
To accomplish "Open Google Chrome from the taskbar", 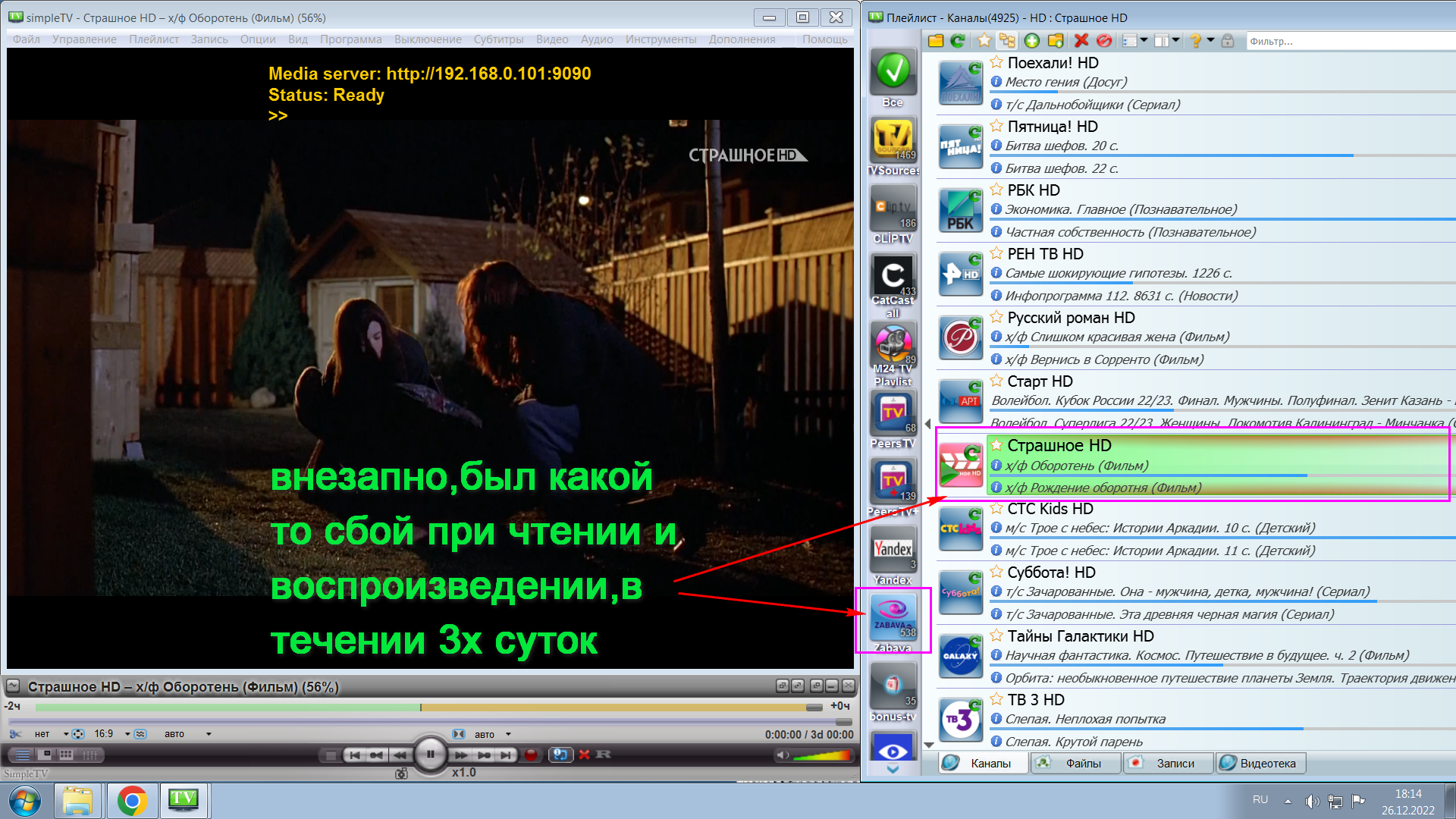I will pos(131,801).
